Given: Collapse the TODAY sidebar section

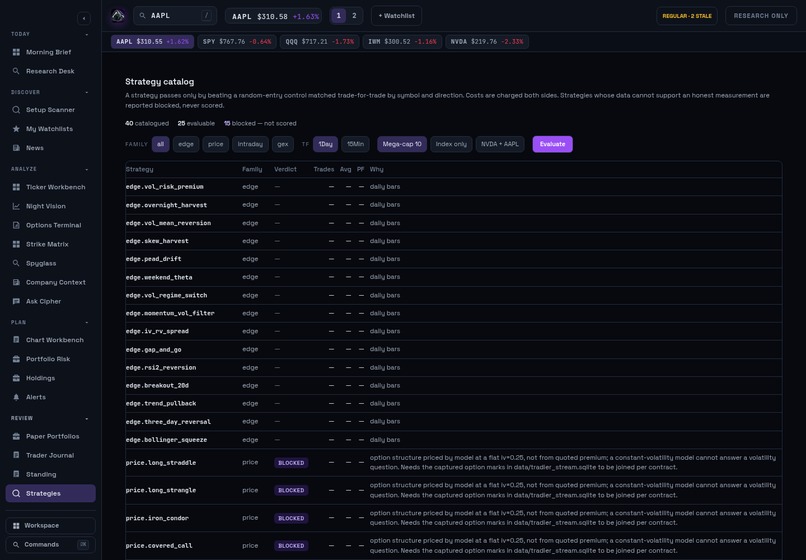Looking at the screenshot, I should [86, 34].
